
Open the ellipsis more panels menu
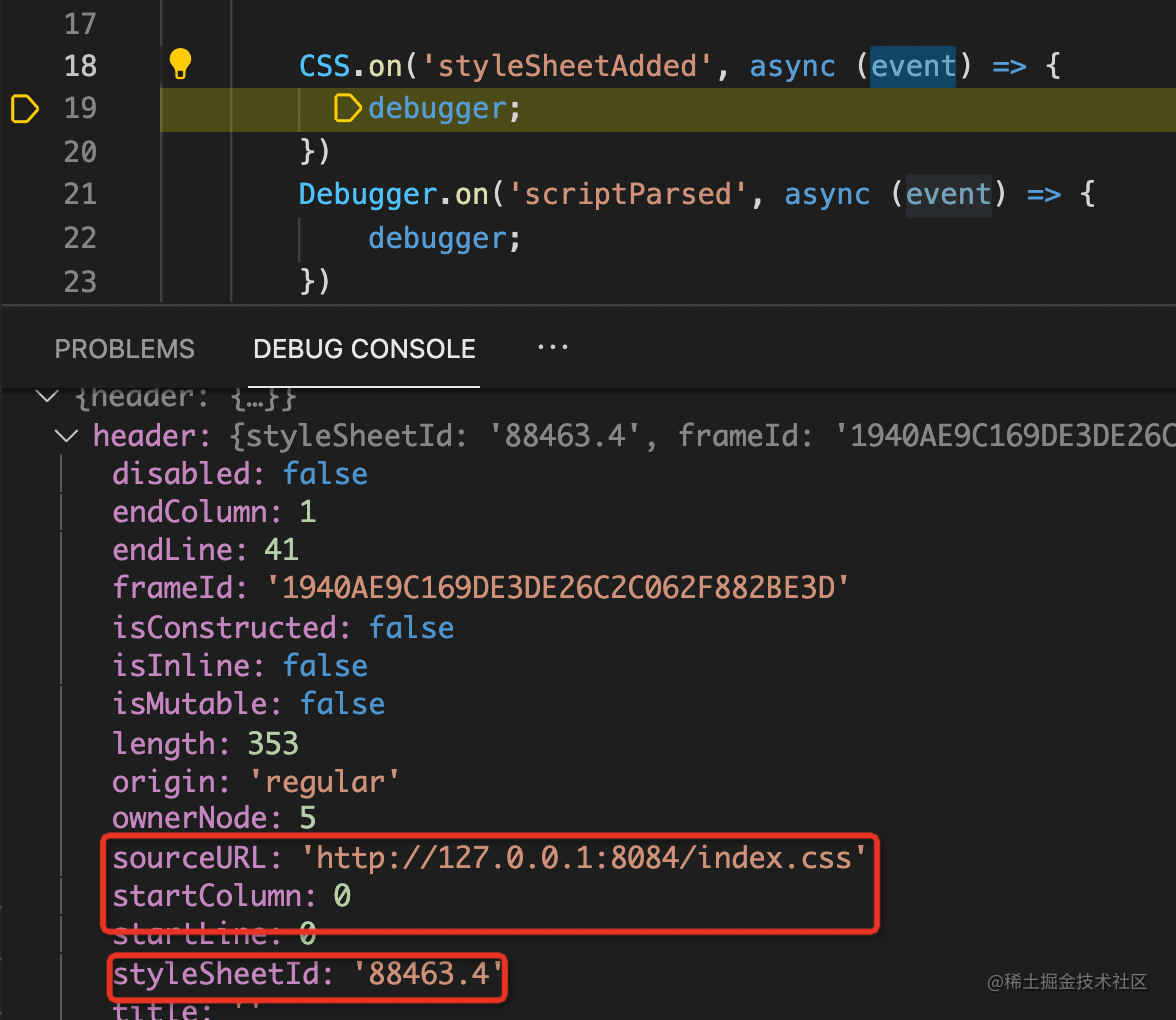pos(552,348)
